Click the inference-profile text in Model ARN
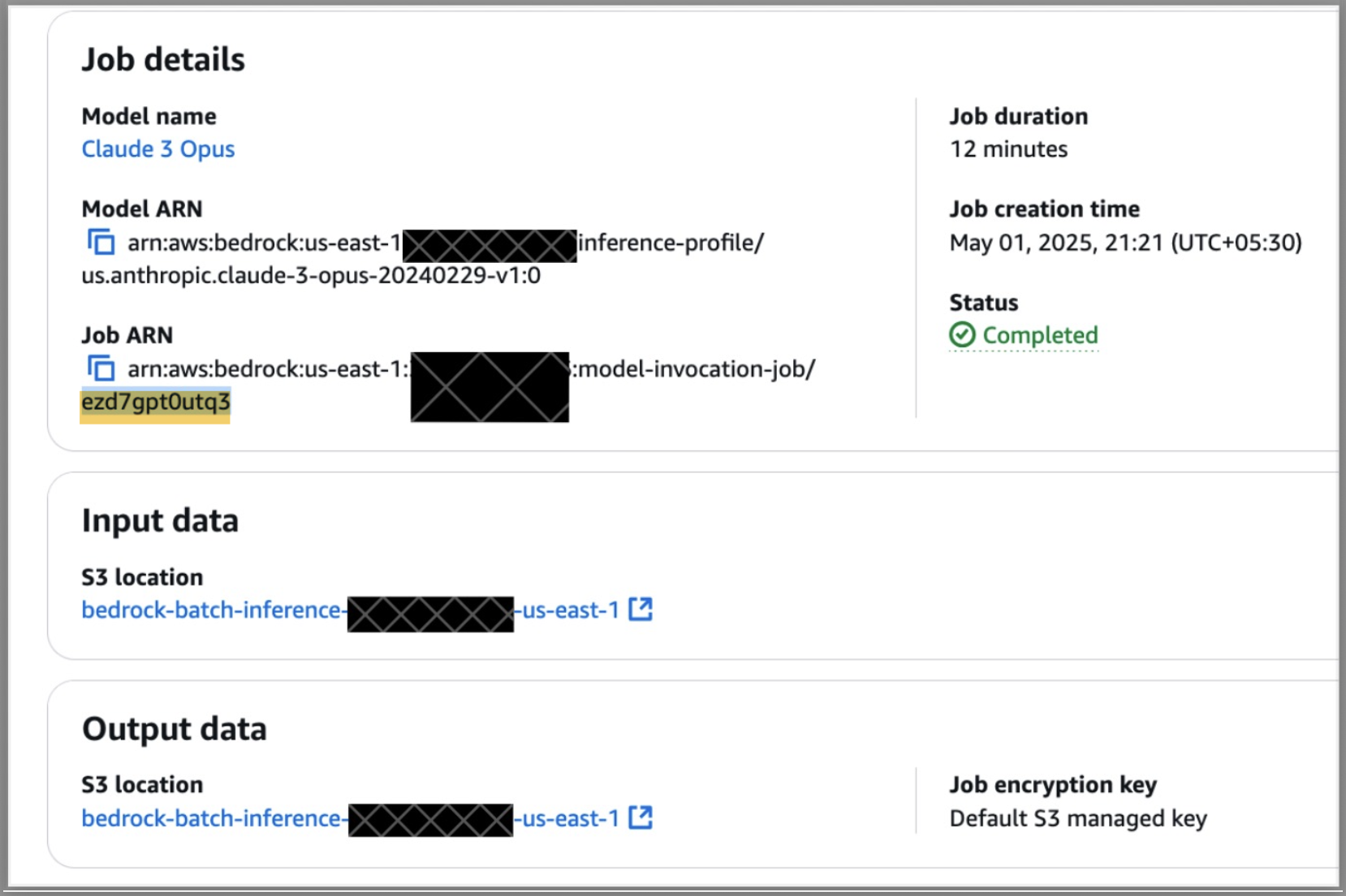 click(671, 243)
